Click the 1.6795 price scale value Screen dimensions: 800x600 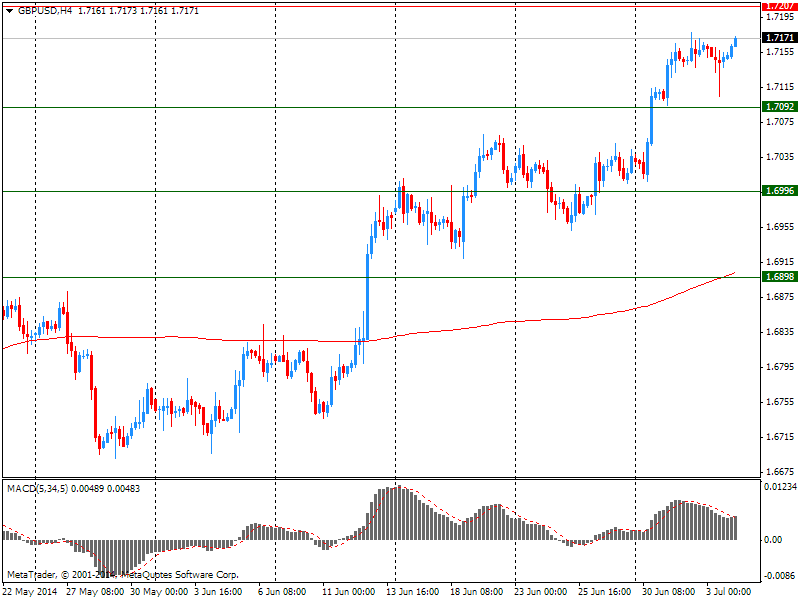coord(781,367)
